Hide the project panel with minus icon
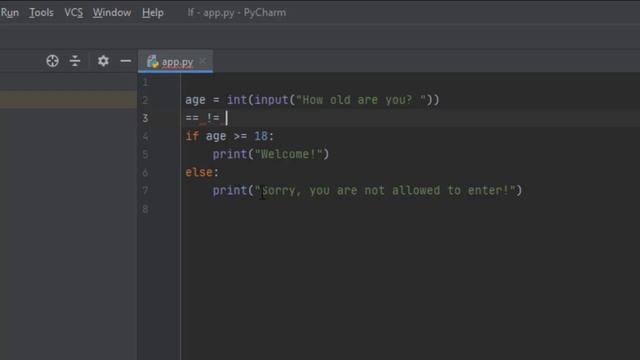Viewport: 640px width, 360px height. pyautogui.click(x=126, y=61)
